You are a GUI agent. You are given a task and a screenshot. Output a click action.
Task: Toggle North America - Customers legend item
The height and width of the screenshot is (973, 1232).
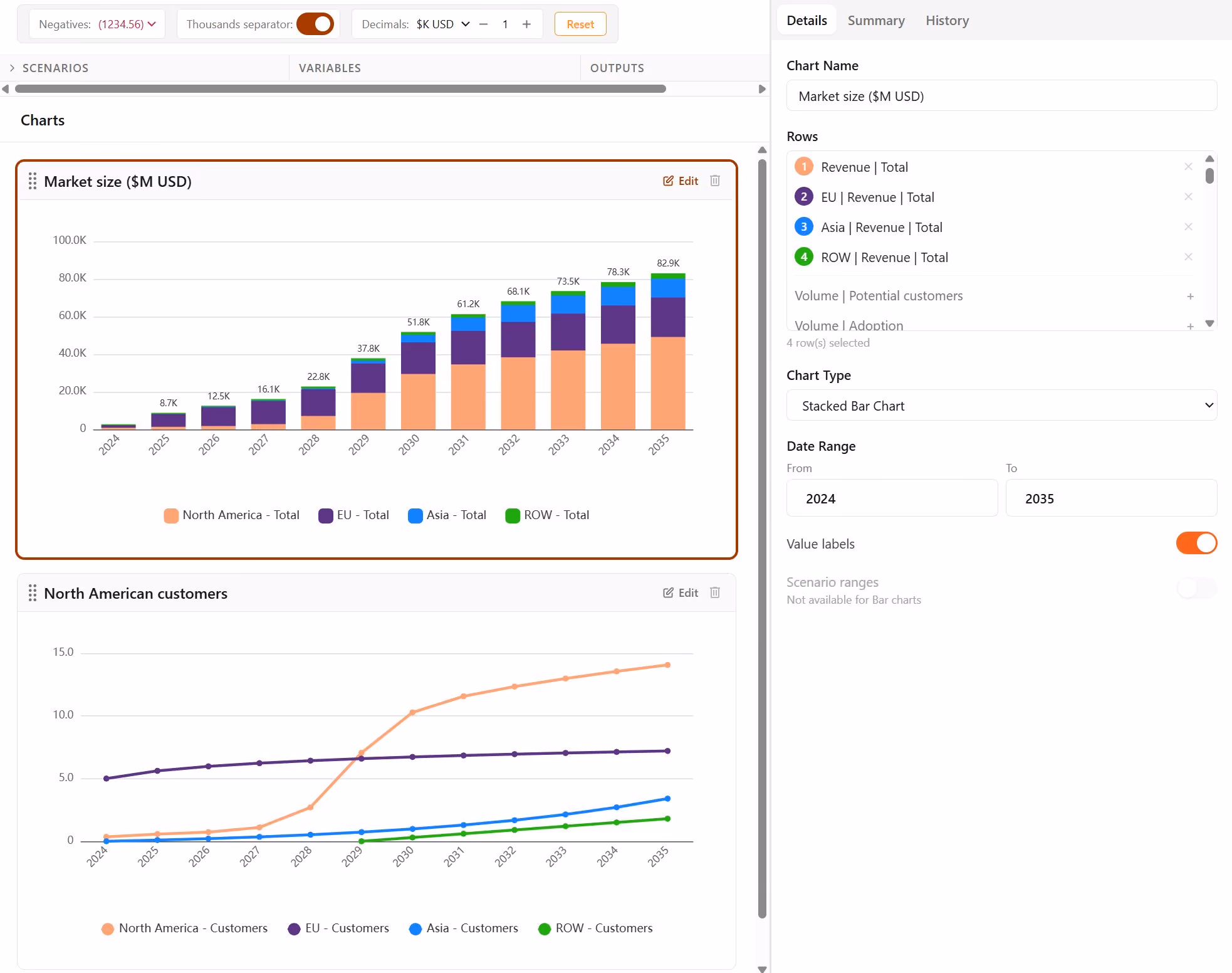184,928
